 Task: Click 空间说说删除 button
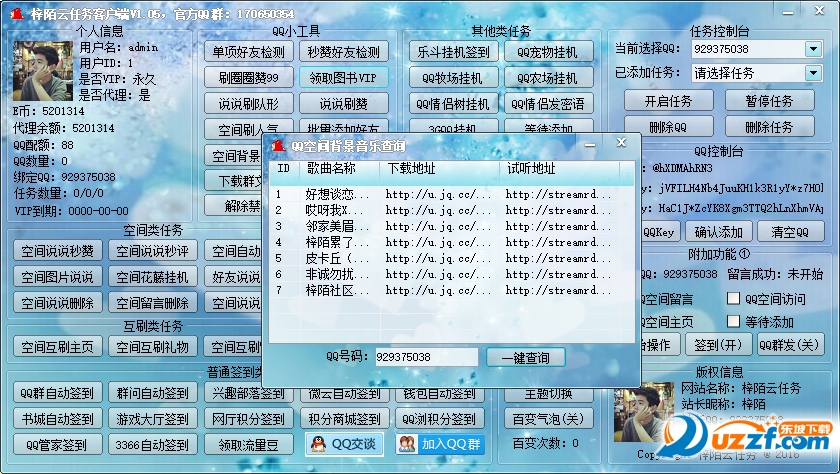58,303
